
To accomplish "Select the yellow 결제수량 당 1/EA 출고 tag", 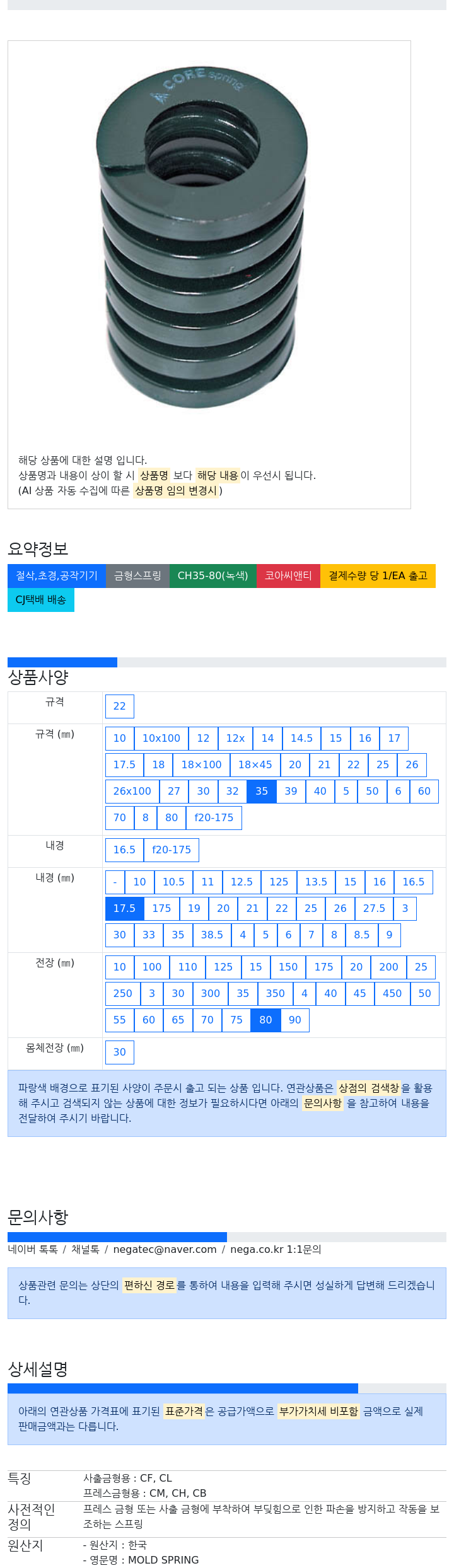I will pyautogui.click(x=378, y=576).
